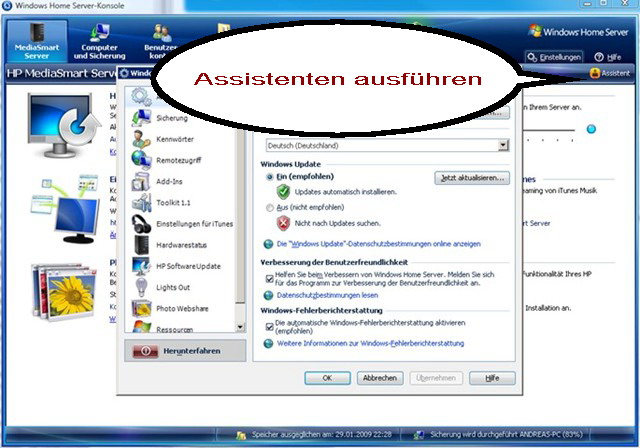The height and width of the screenshot is (448, 640).
Task: Switch to Computer und Sicherung tab
Action: tap(99, 41)
